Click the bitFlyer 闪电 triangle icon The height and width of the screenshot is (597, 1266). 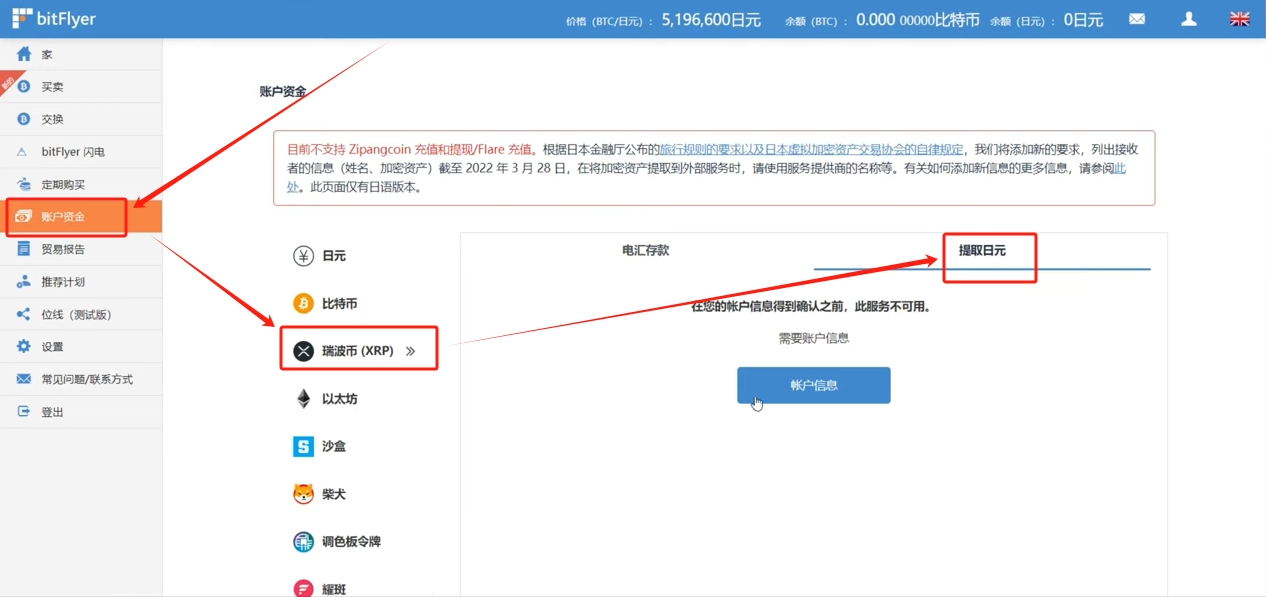pyautogui.click(x=23, y=152)
